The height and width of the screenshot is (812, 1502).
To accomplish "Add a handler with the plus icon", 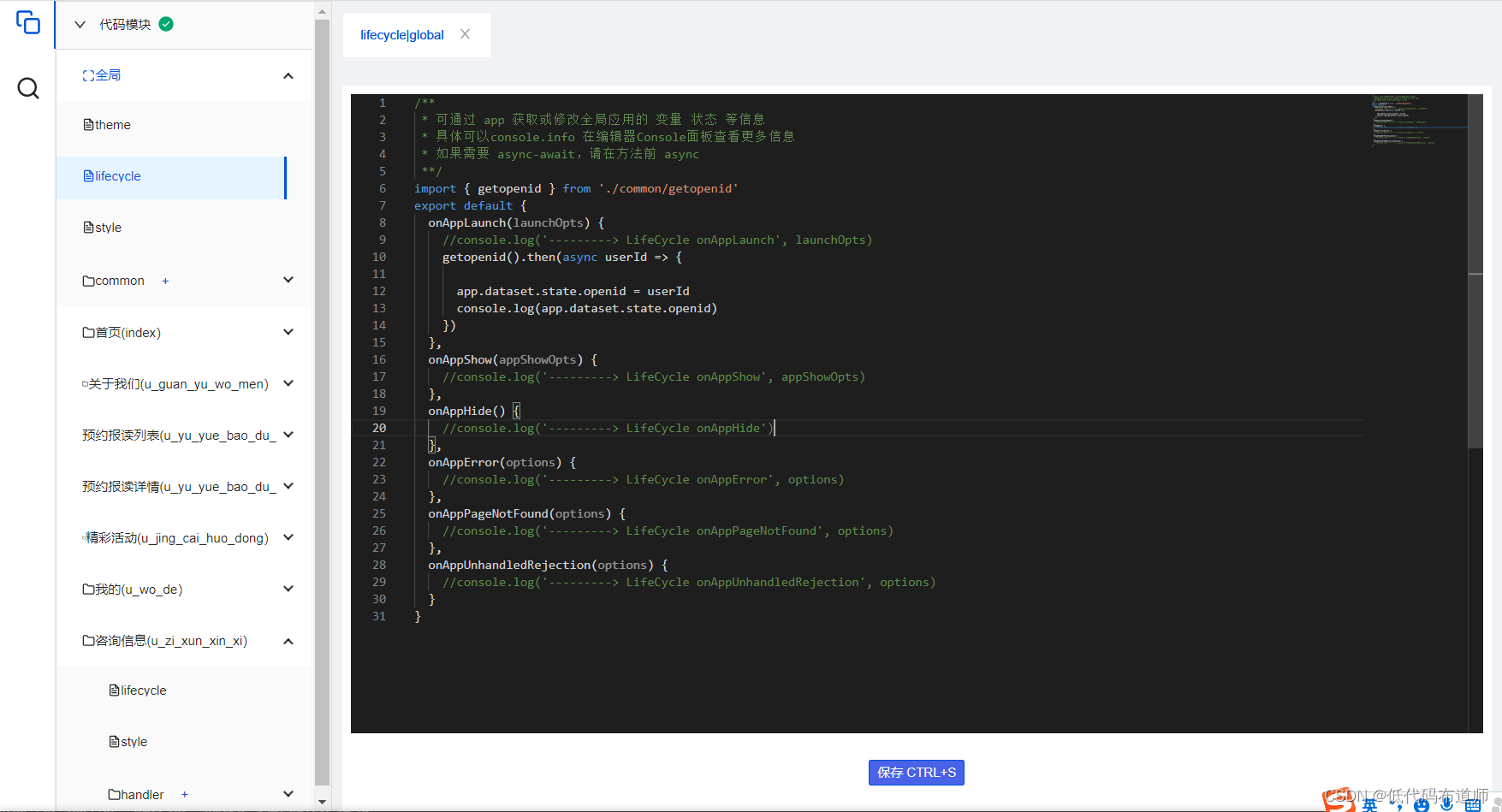I will click(x=184, y=795).
